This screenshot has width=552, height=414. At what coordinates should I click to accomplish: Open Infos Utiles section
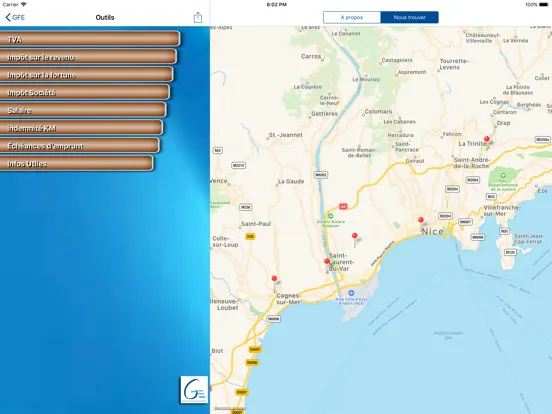pos(76,163)
